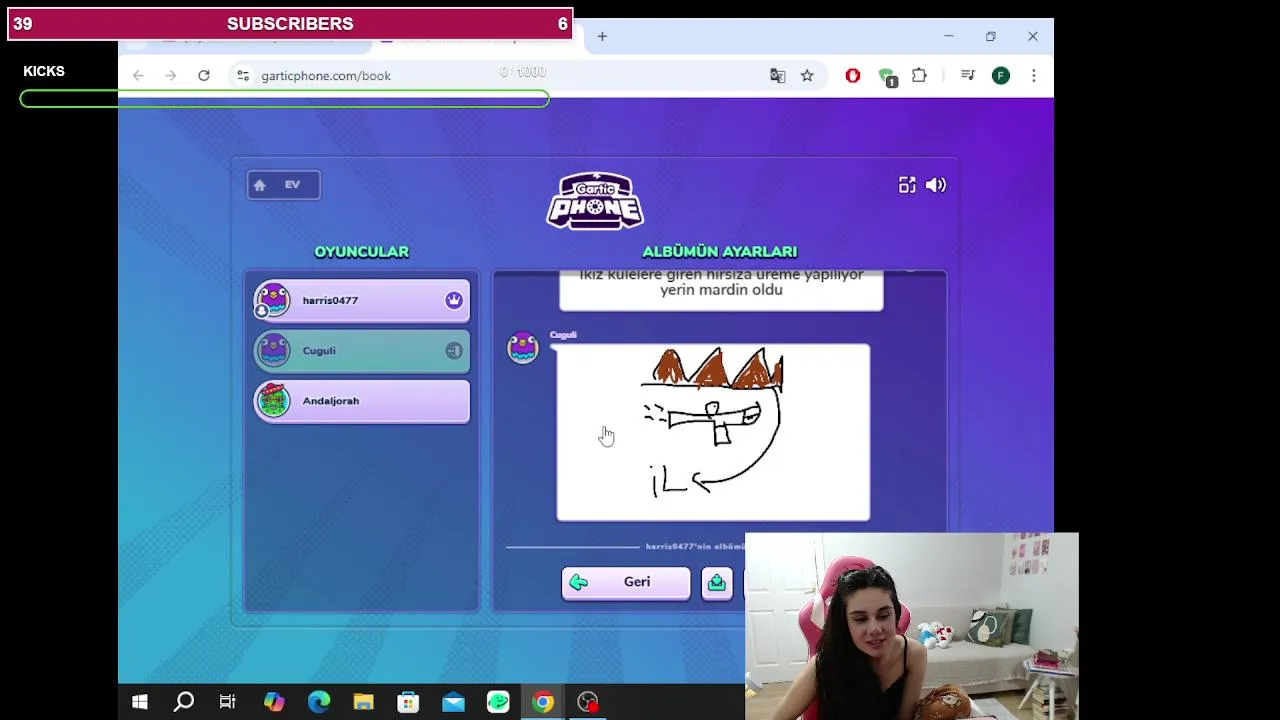Image resolution: width=1280 pixels, height=720 pixels.
Task: Open the Windows Start menu
Action: pos(140,702)
